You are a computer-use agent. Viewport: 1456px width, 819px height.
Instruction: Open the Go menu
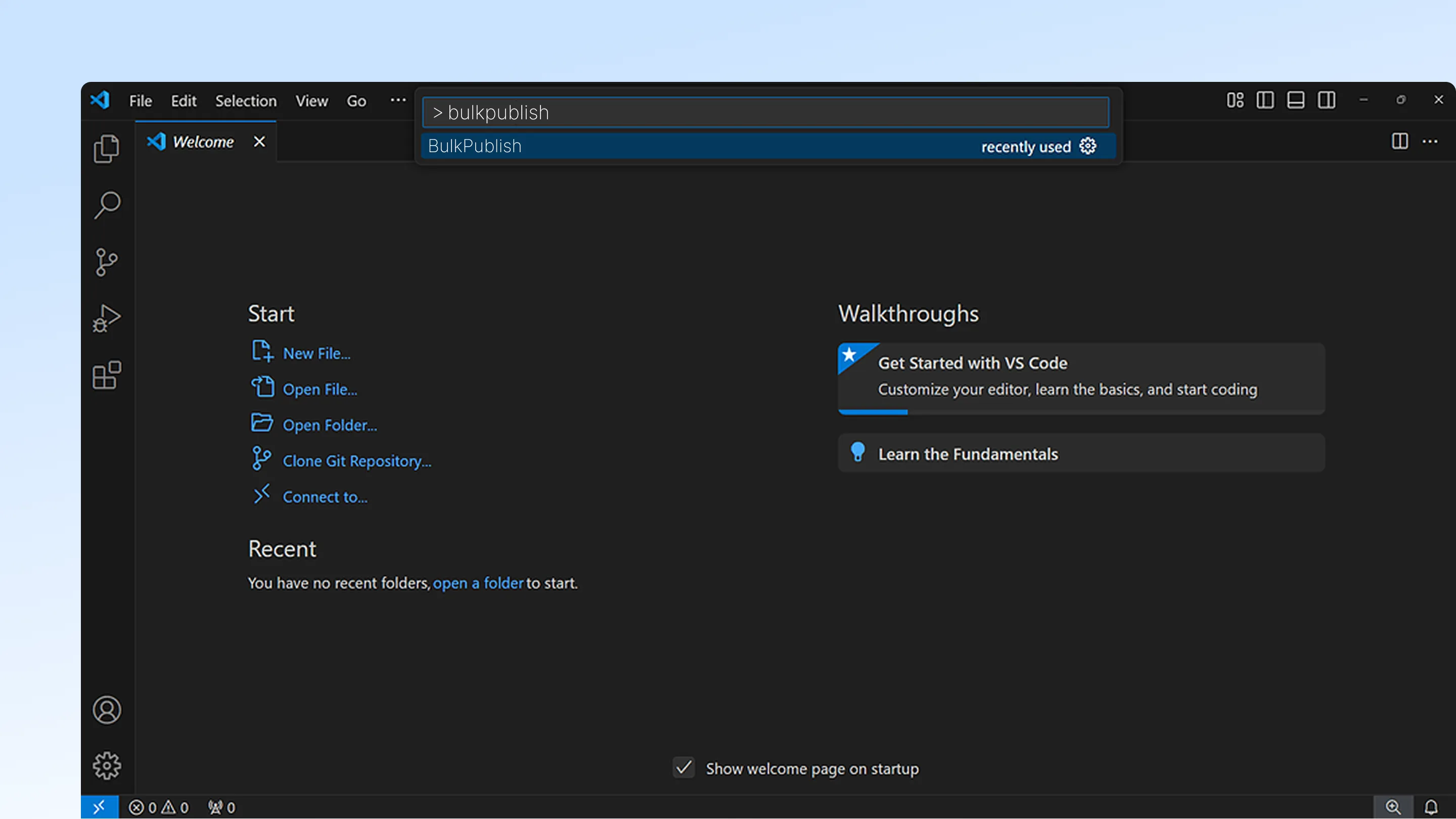[x=356, y=101]
